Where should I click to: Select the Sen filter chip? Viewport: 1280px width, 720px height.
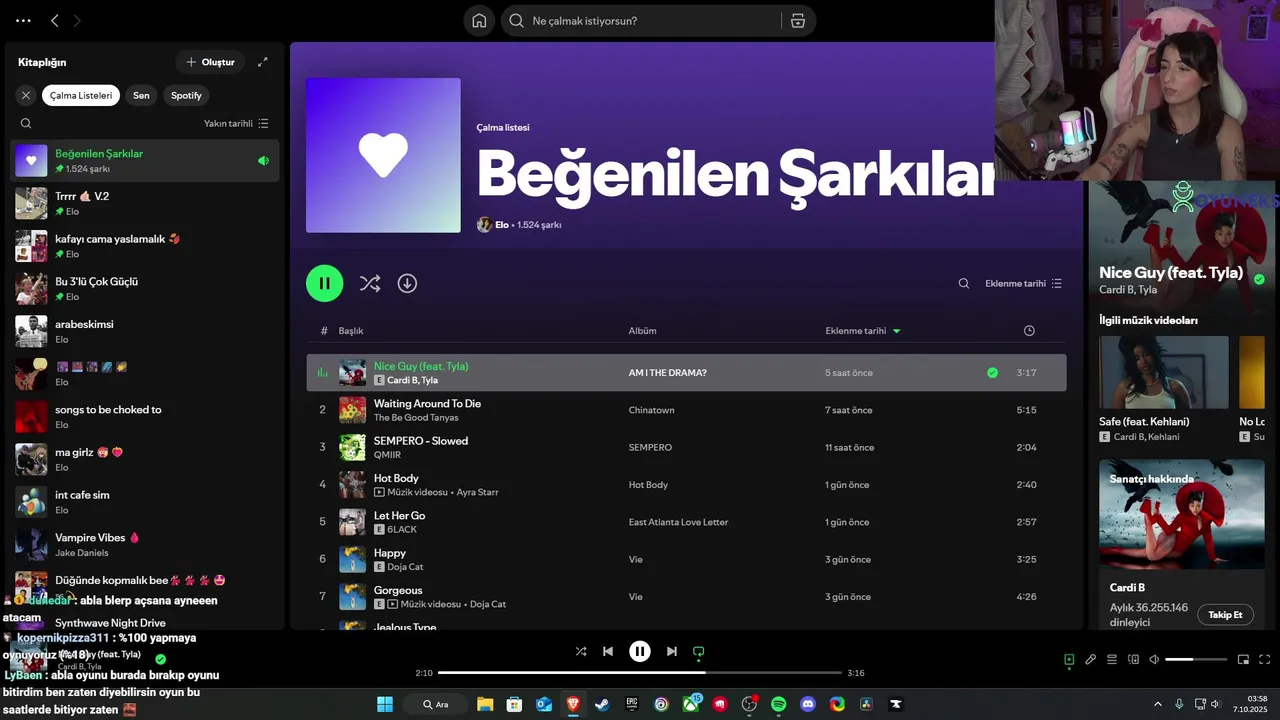pyautogui.click(x=141, y=96)
